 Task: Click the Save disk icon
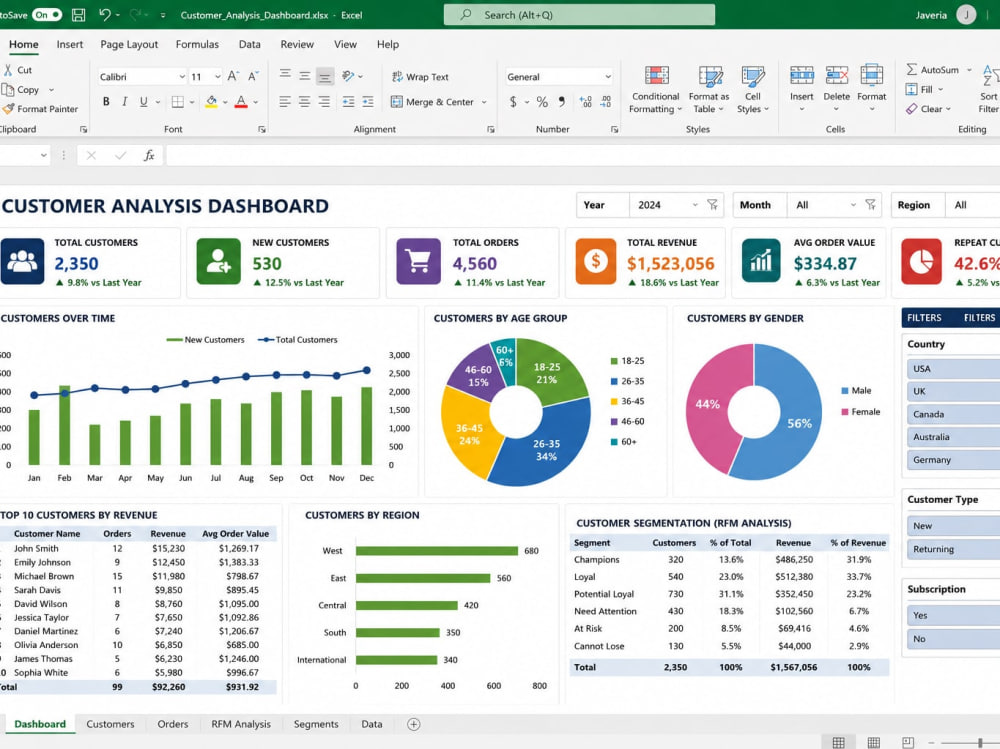click(78, 15)
